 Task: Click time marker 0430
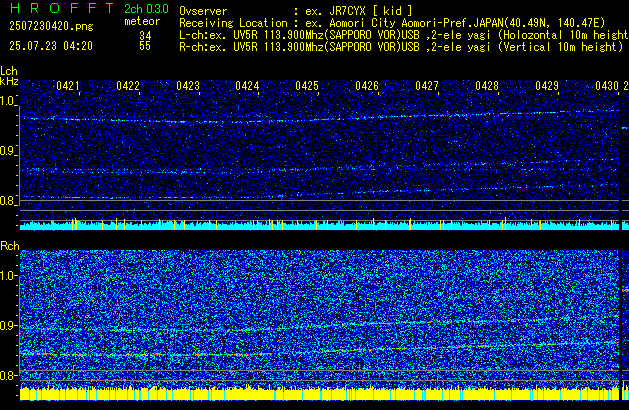tap(607, 86)
